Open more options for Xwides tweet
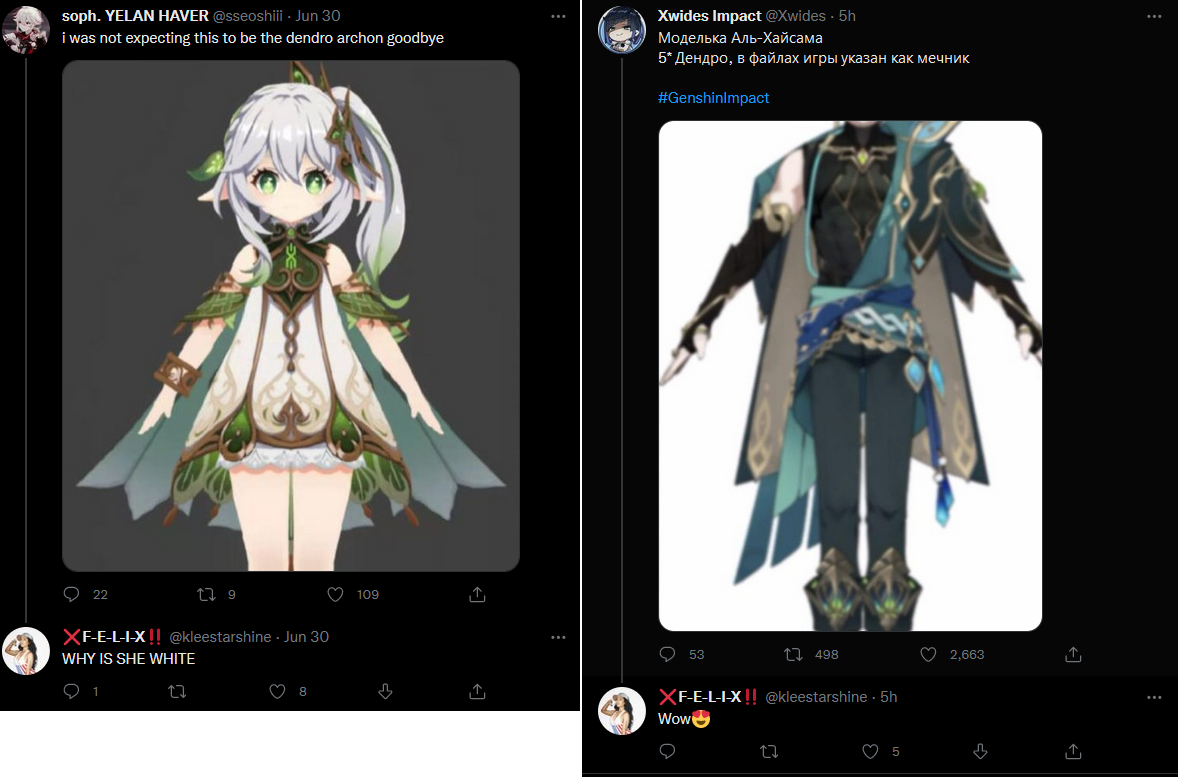The height and width of the screenshot is (783, 1182). [x=1154, y=16]
